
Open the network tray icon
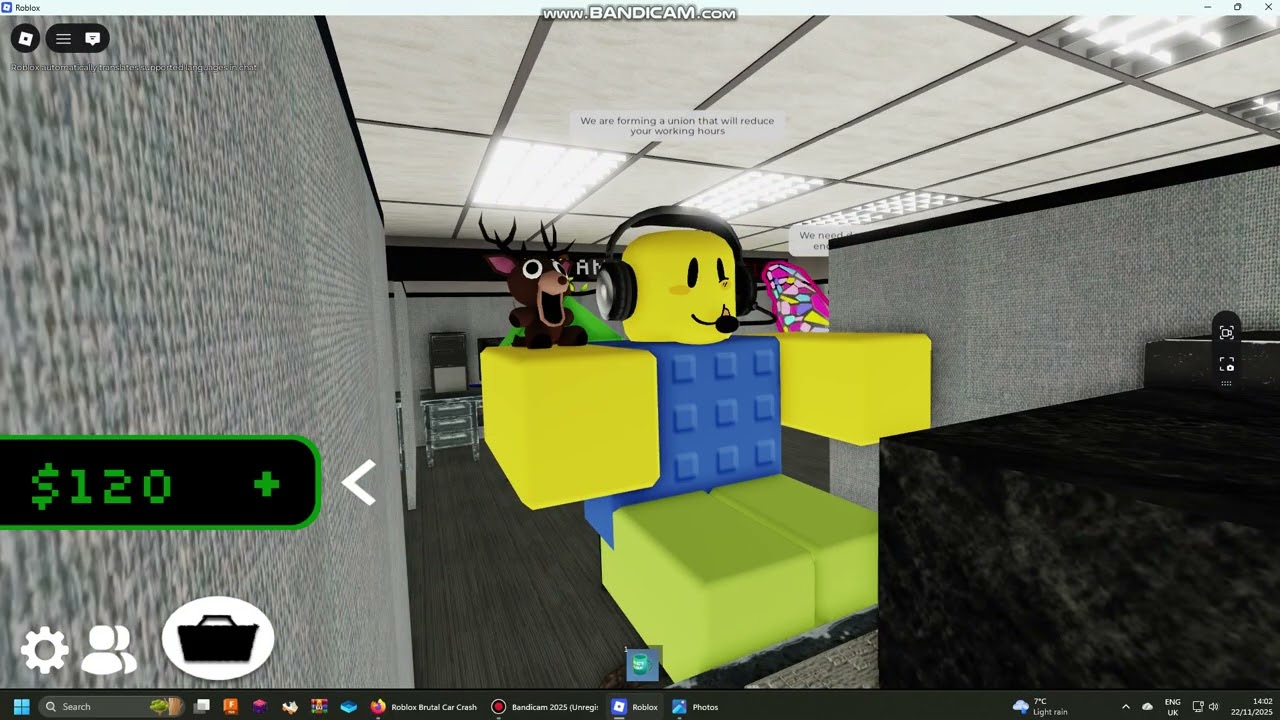pos(1197,706)
